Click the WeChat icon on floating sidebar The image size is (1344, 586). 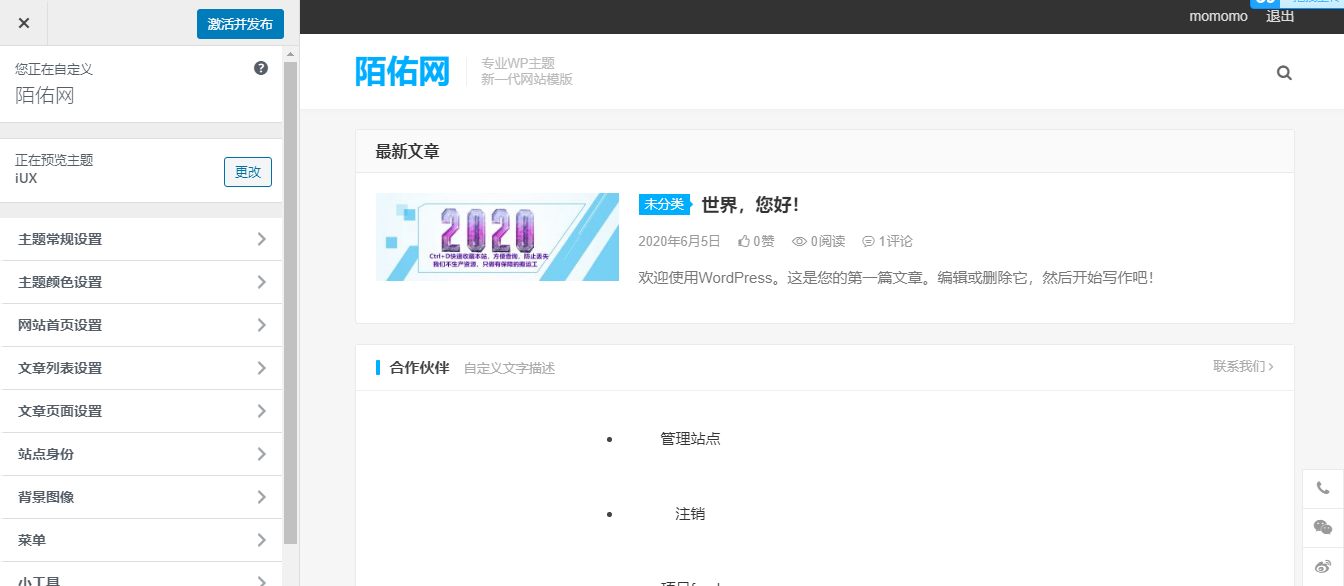pos(1322,527)
